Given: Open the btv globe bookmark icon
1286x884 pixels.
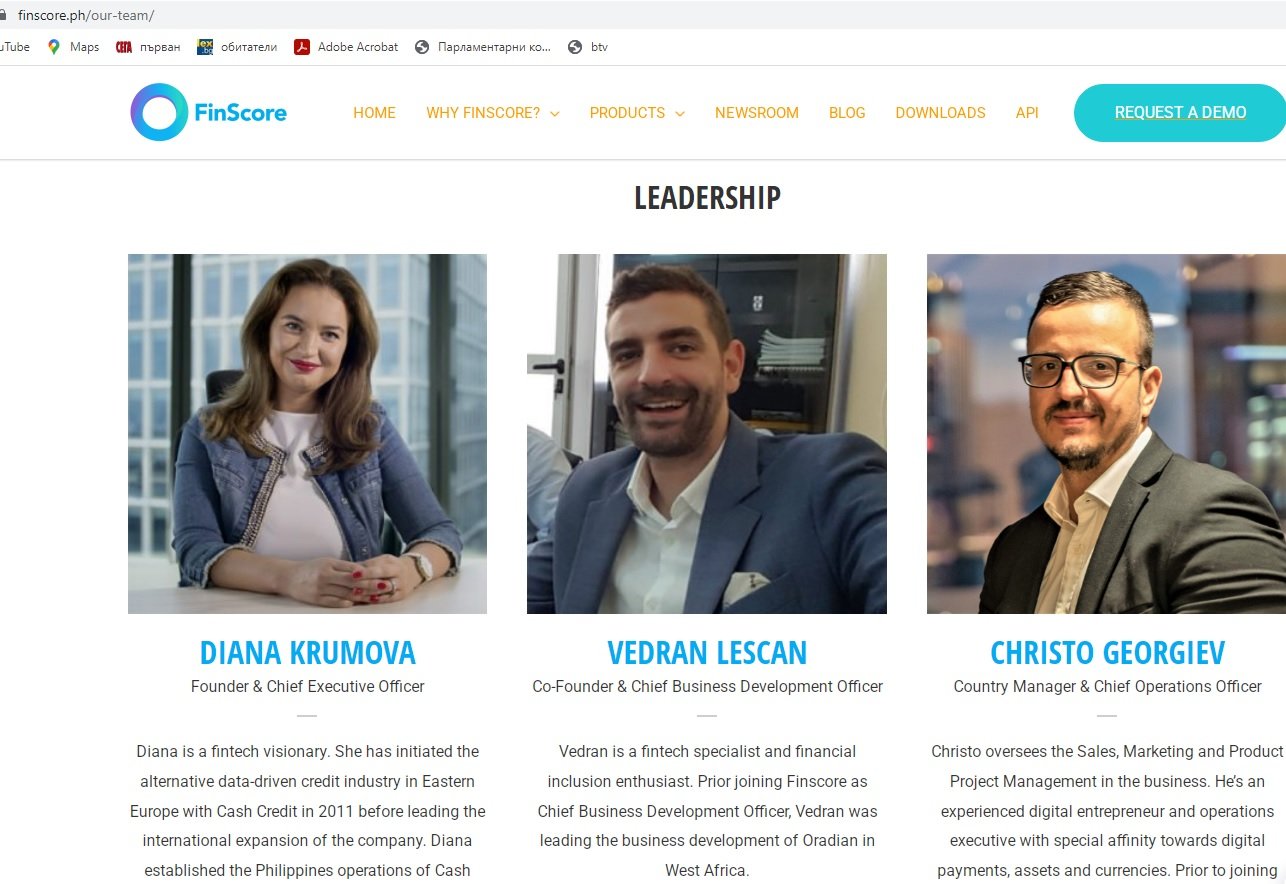Looking at the screenshot, I should point(575,47).
